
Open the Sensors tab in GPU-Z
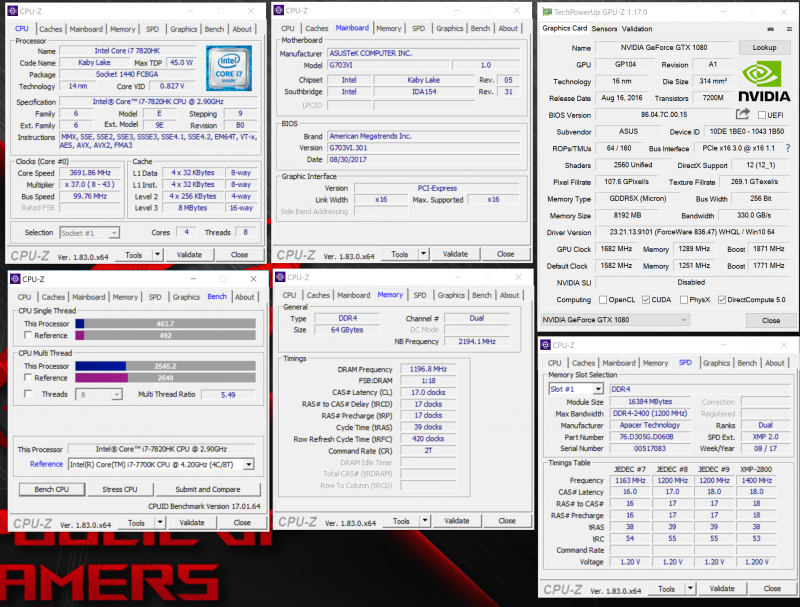(604, 29)
